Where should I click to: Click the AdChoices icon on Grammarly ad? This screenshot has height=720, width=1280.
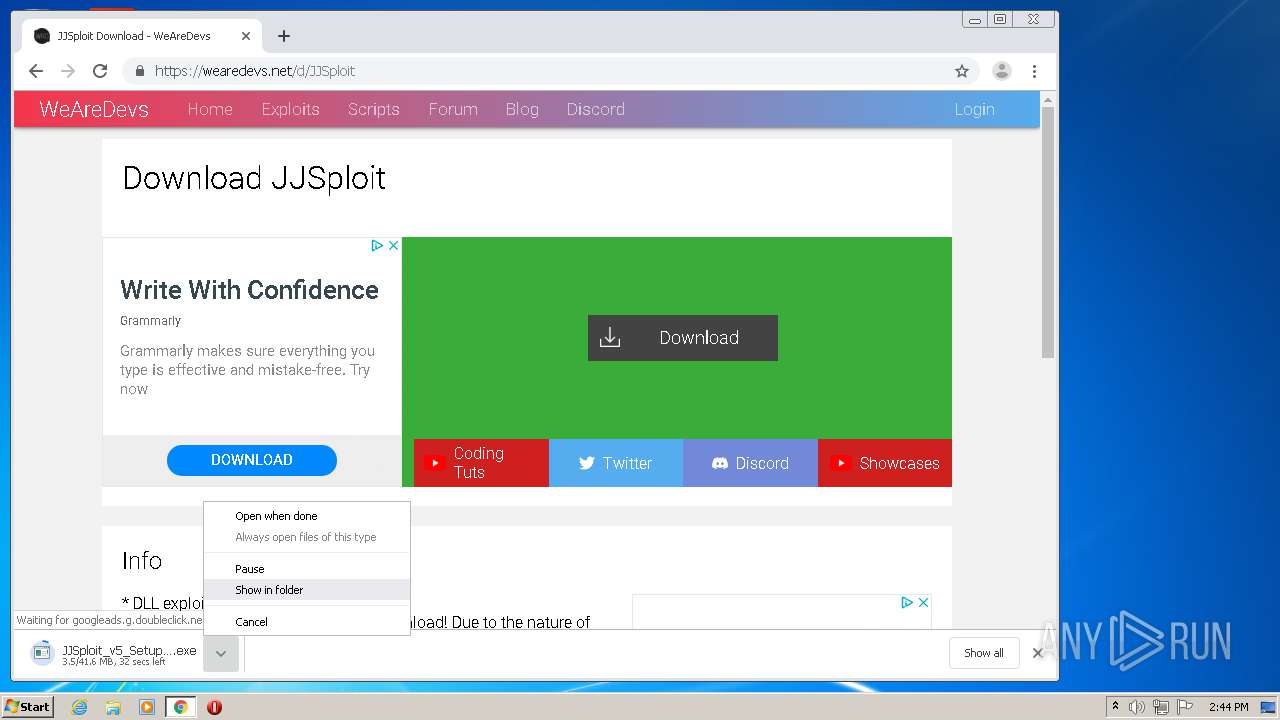click(377, 245)
